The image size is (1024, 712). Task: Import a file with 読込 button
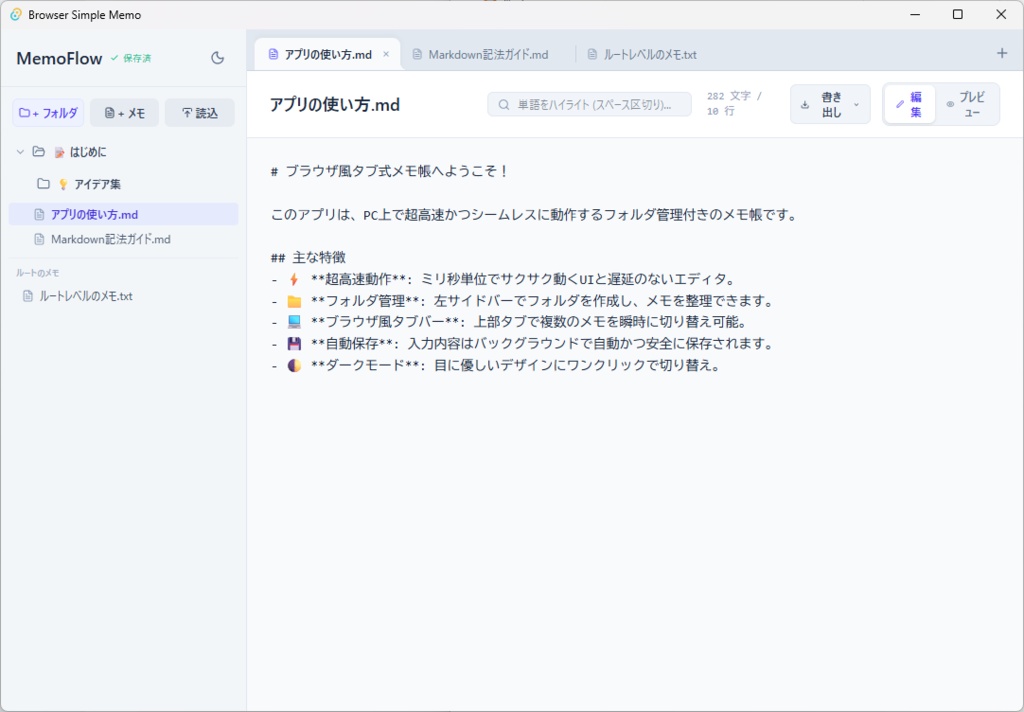pos(200,113)
